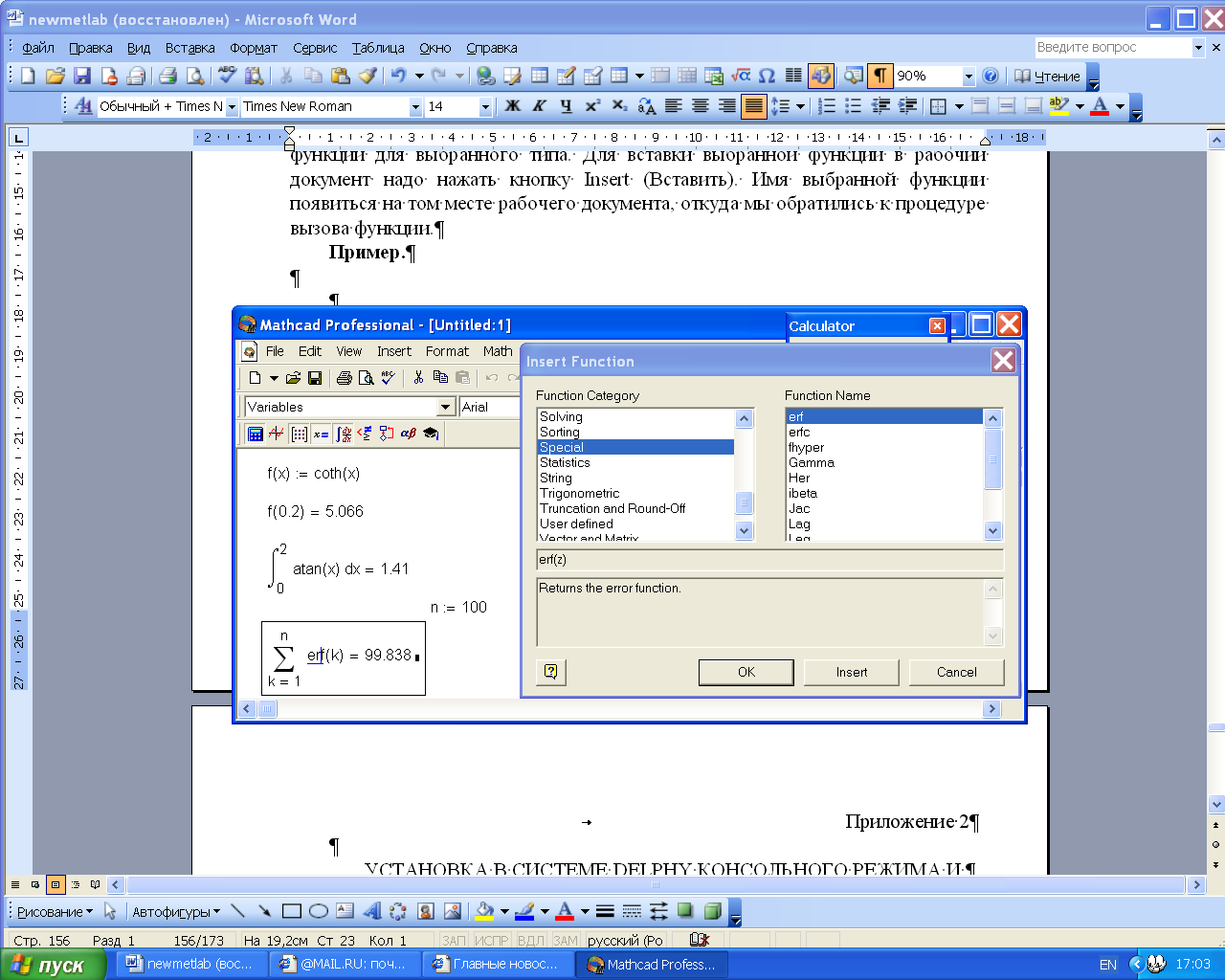
Task: Open the Columns layout button
Action: [793, 76]
